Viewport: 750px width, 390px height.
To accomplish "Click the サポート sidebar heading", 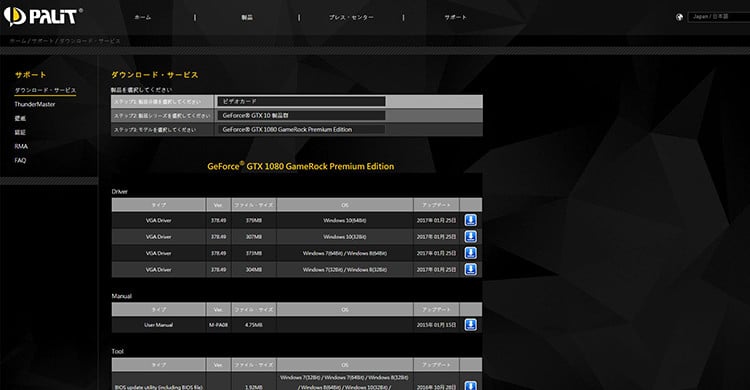I will coord(30,75).
